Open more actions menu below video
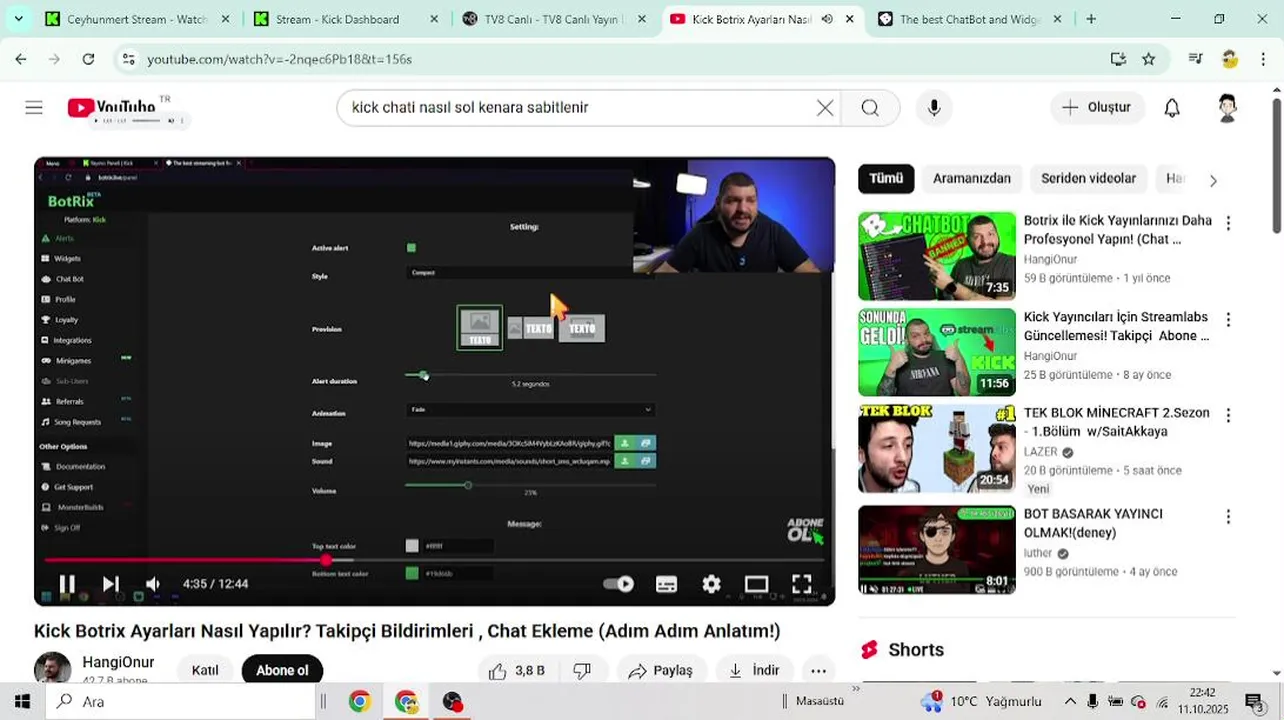1284x720 pixels. tap(818, 670)
